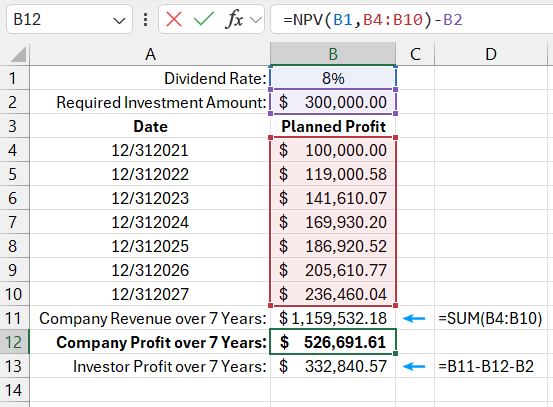Click the 12/312026 date cell

150,270
